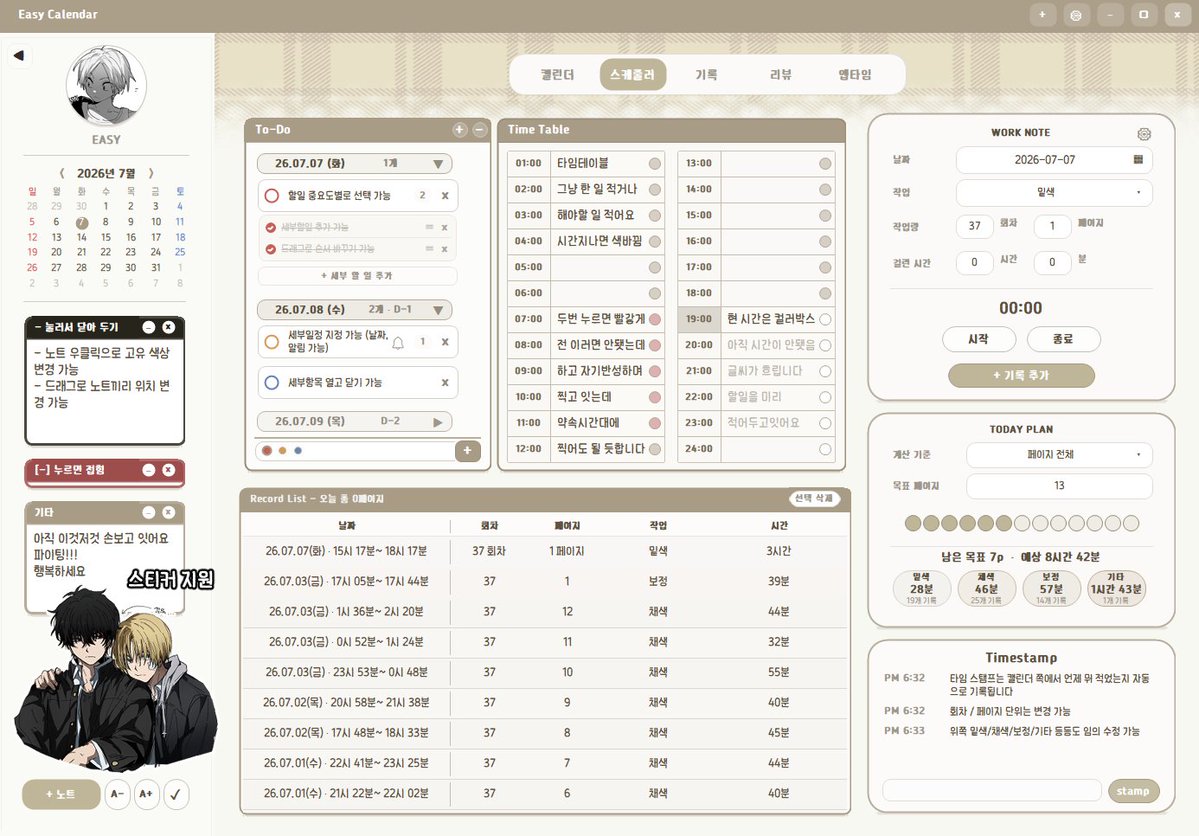Uncheck the '드래그로 순서 바꾸기 가능' subtask
Image resolution: width=1199 pixels, height=836 pixels.
pyautogui.click(x=271, y=249)
